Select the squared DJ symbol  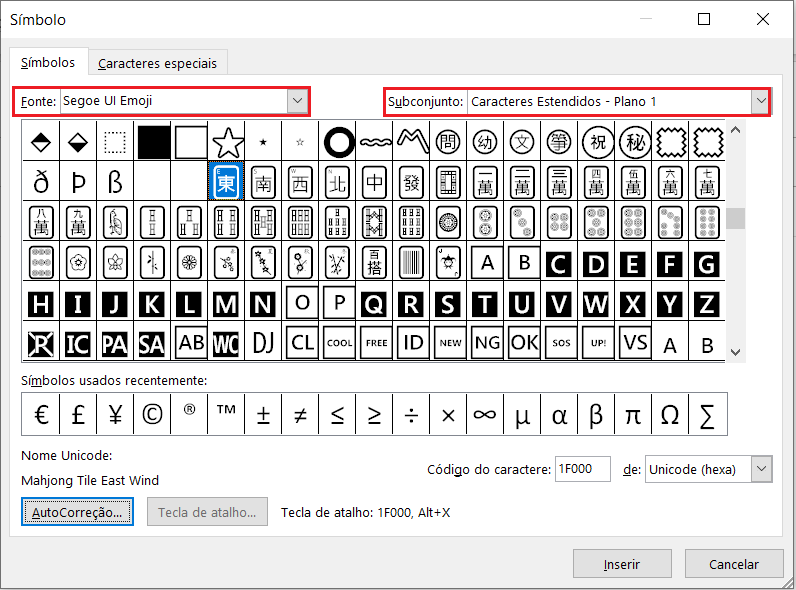tap(263, 343)
